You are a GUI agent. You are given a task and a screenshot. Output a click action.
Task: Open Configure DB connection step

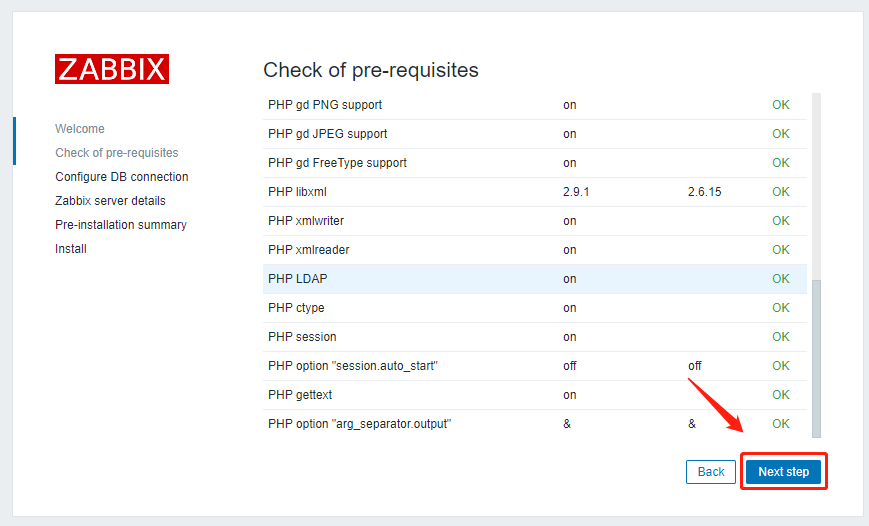[x=122, y=177]
